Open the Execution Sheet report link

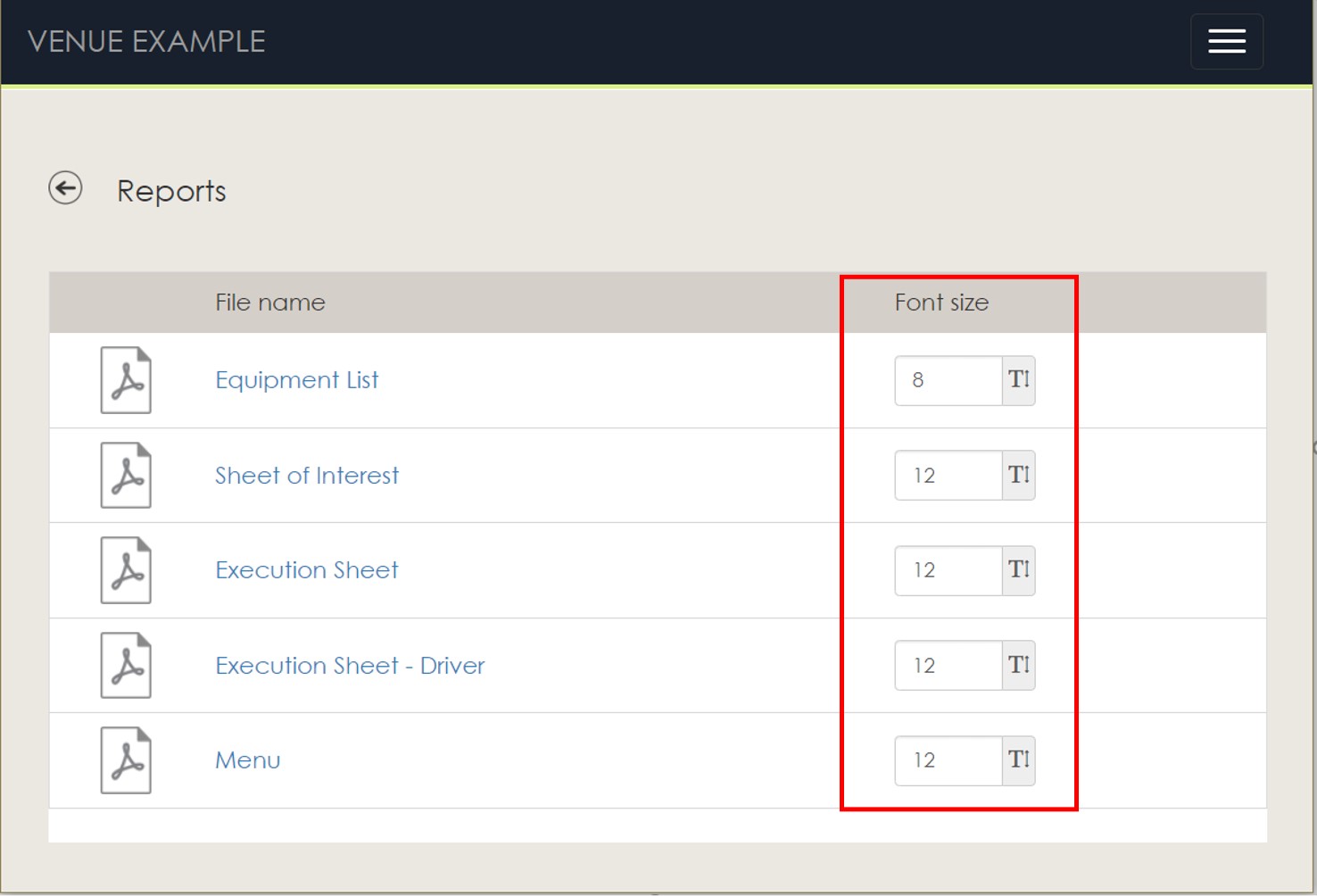point(307,570)
